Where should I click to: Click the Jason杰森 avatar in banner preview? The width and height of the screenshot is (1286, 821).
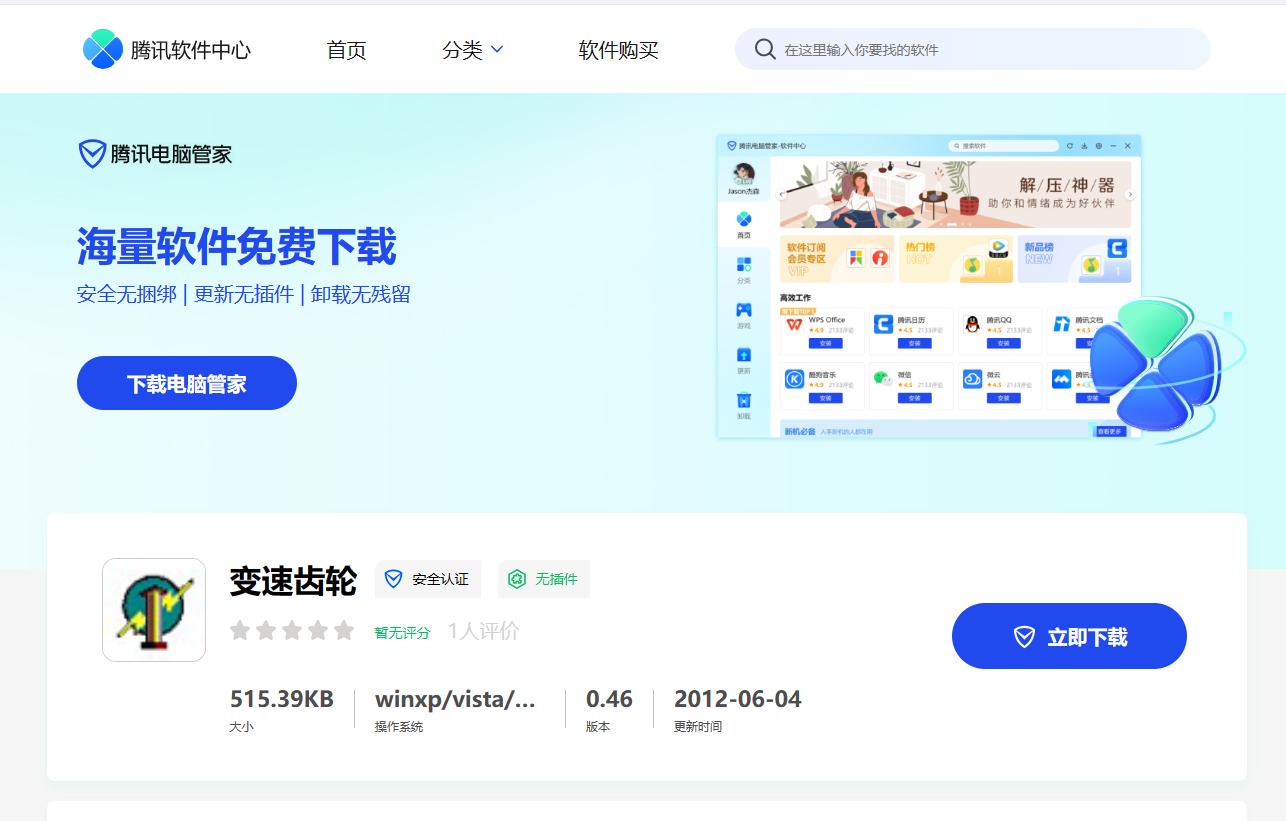pos(743,174)
